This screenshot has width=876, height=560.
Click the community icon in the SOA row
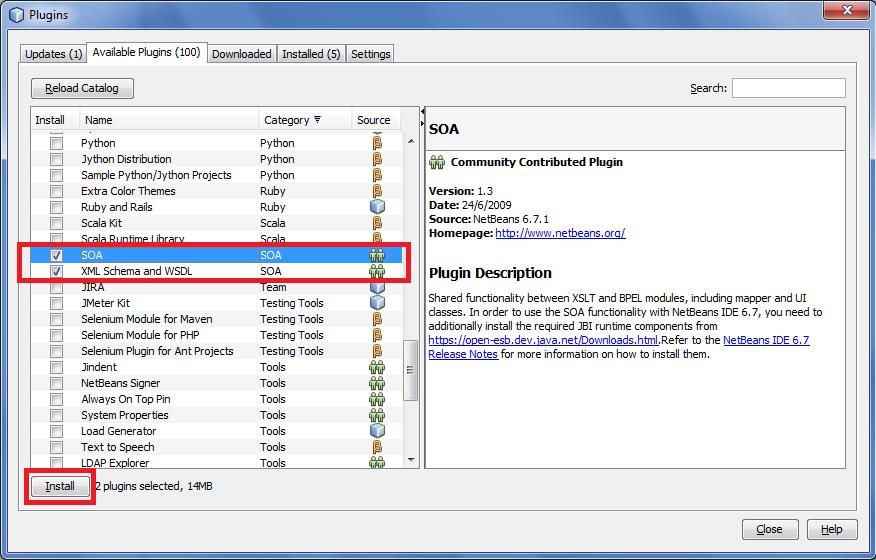coord(377,255)
